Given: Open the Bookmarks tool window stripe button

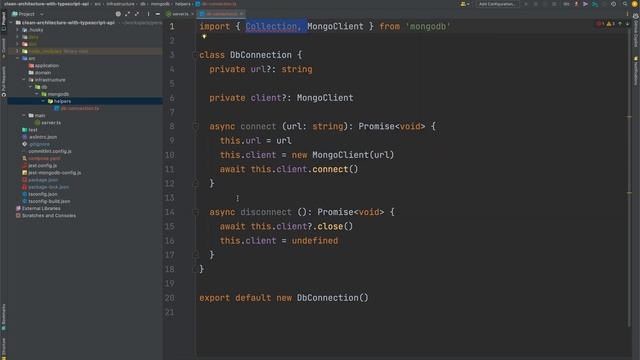Looking at the screenshot, I should (x=3, y=316).
